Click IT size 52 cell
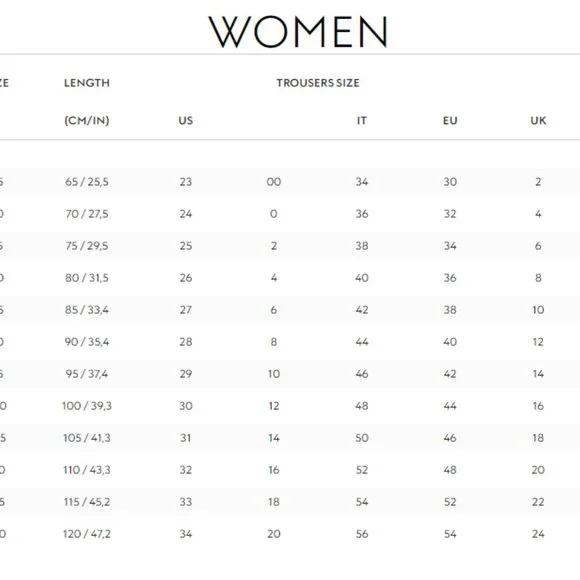 [362, 470]
